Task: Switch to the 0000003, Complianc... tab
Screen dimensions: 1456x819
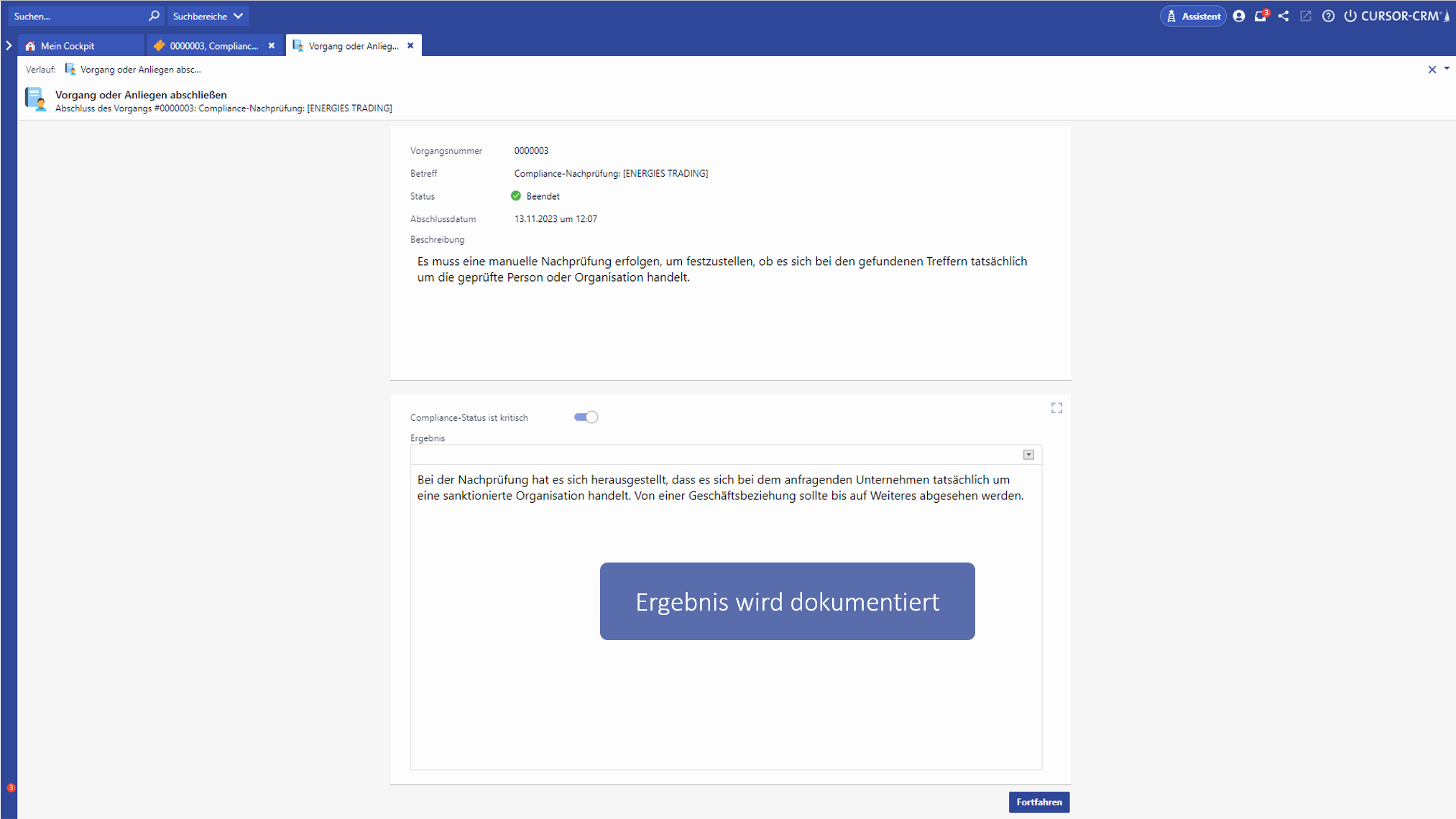Action: (213, 46)
